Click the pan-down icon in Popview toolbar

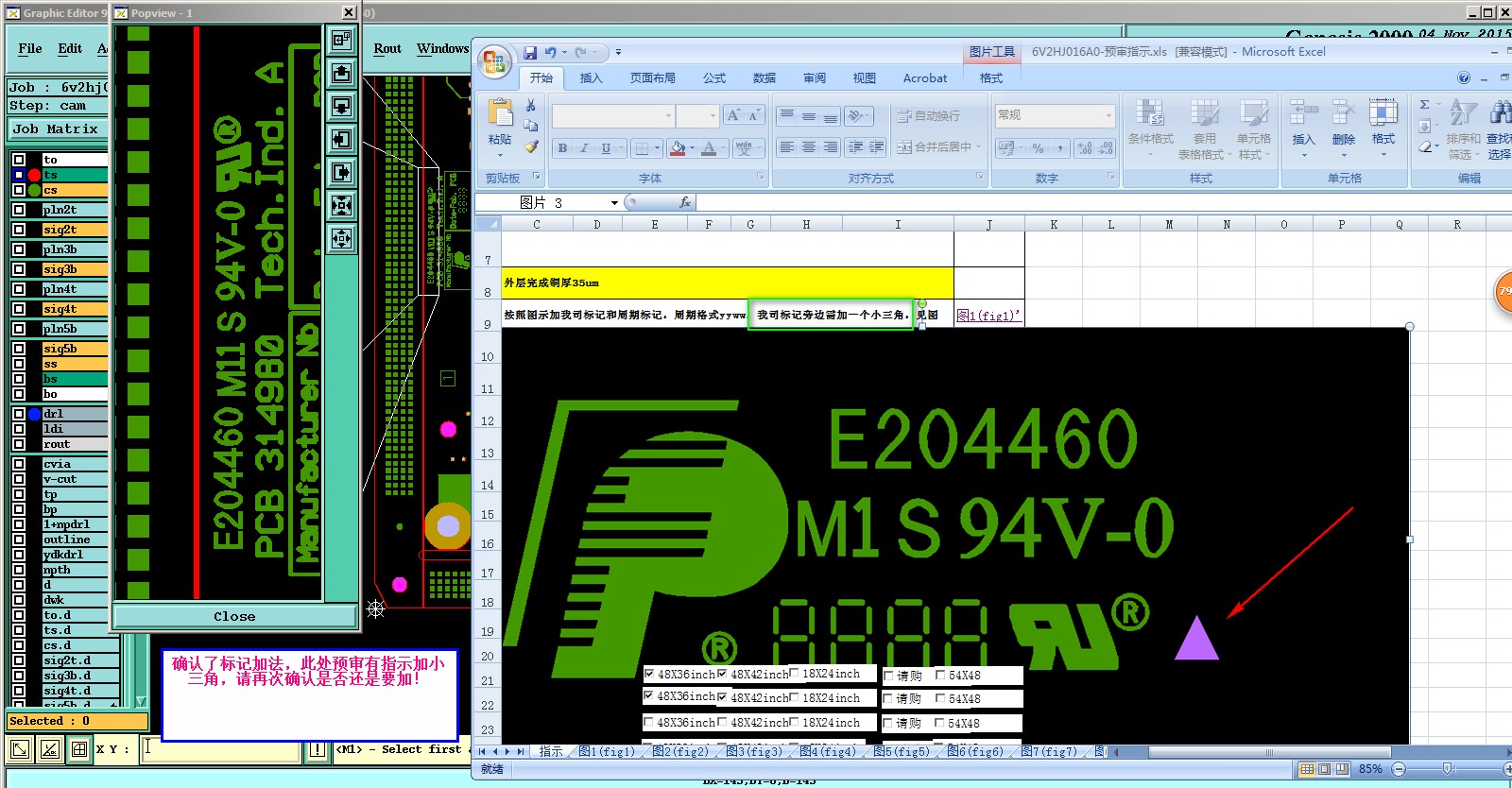[341, 106]
